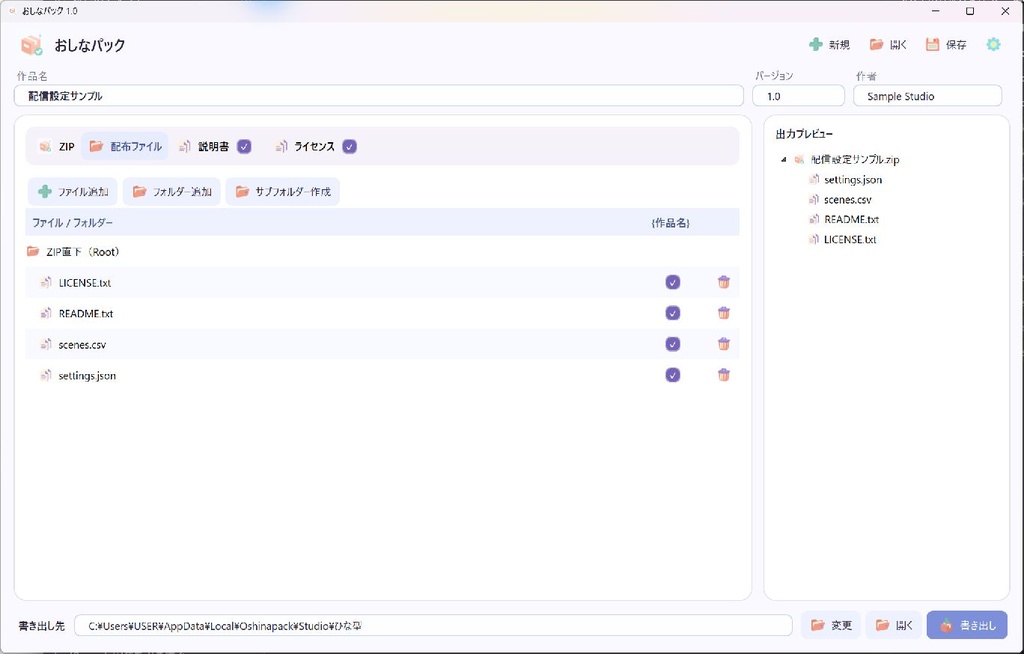This screenshot has height=654, width=1024.
Task: Focus the バージョン field showing 1.0
Action: (798, 96)
